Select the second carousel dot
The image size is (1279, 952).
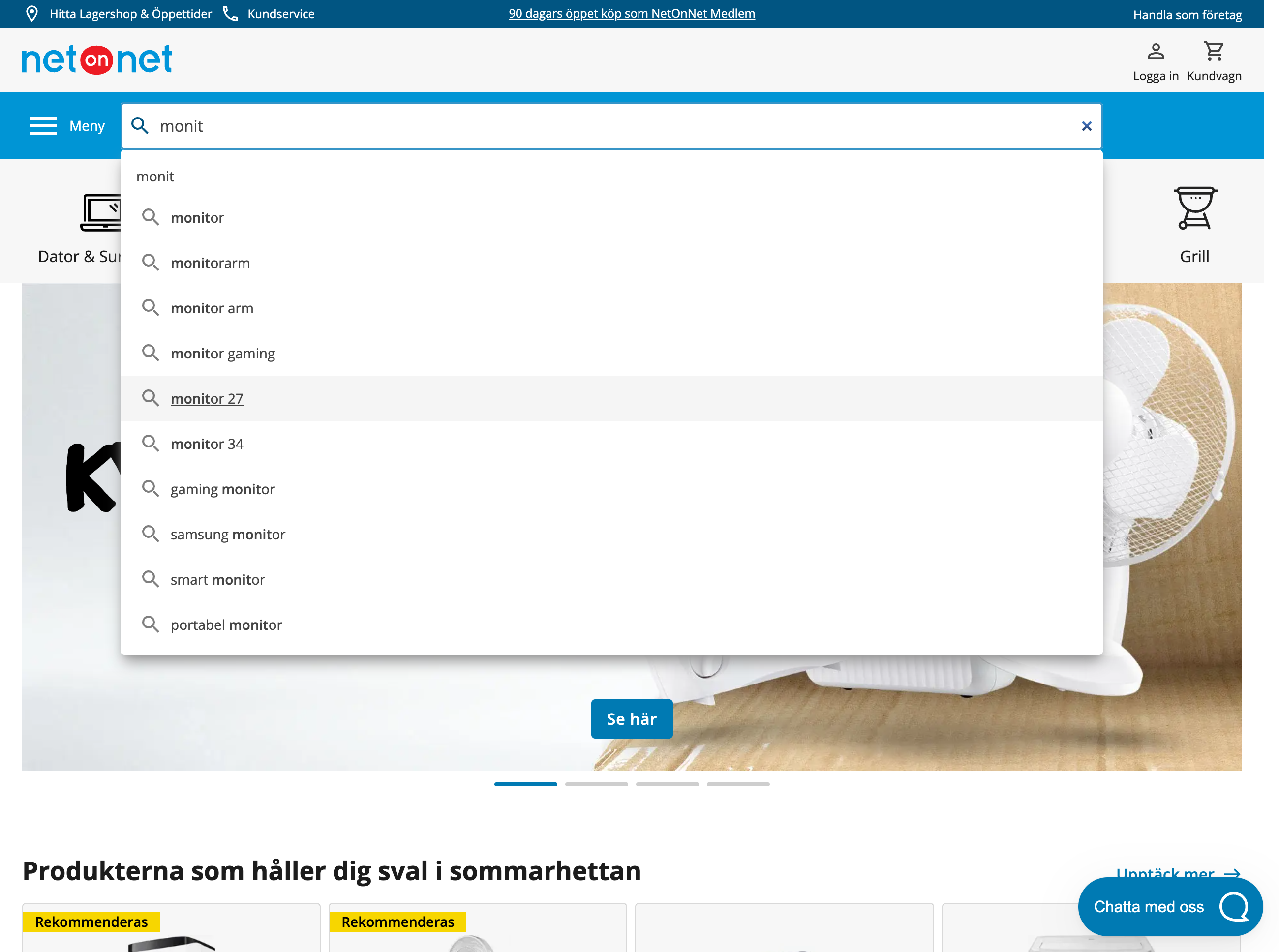[596, 784]
